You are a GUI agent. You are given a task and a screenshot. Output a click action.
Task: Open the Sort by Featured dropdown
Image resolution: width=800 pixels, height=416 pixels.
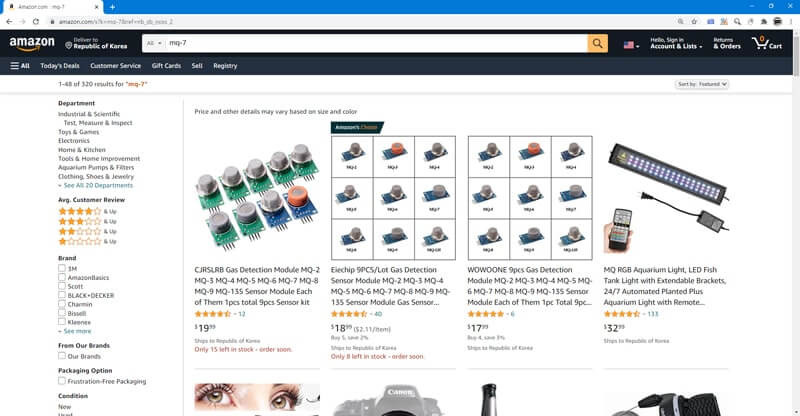click(702, 84)
